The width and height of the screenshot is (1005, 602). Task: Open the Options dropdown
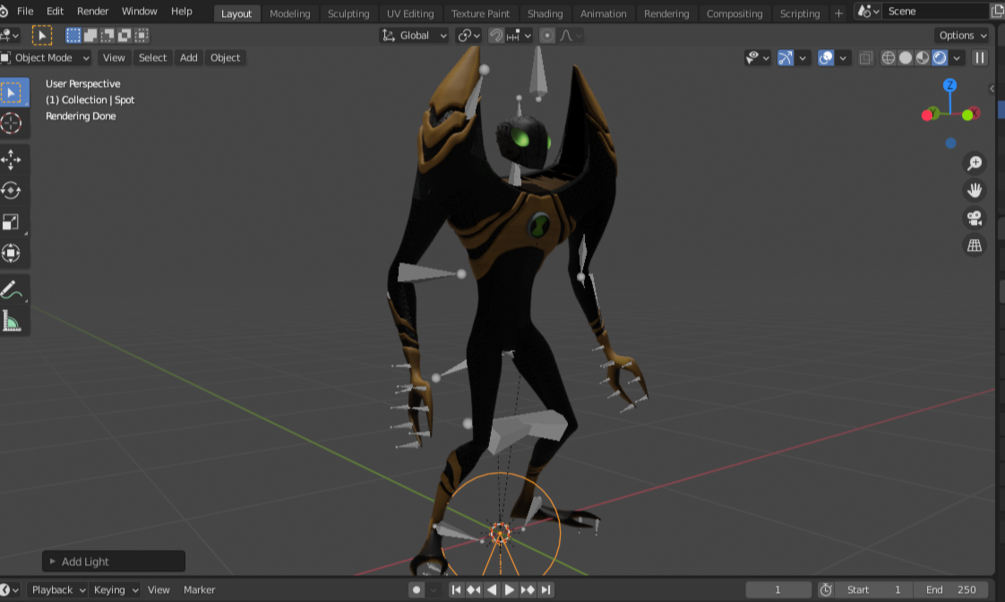962,35
